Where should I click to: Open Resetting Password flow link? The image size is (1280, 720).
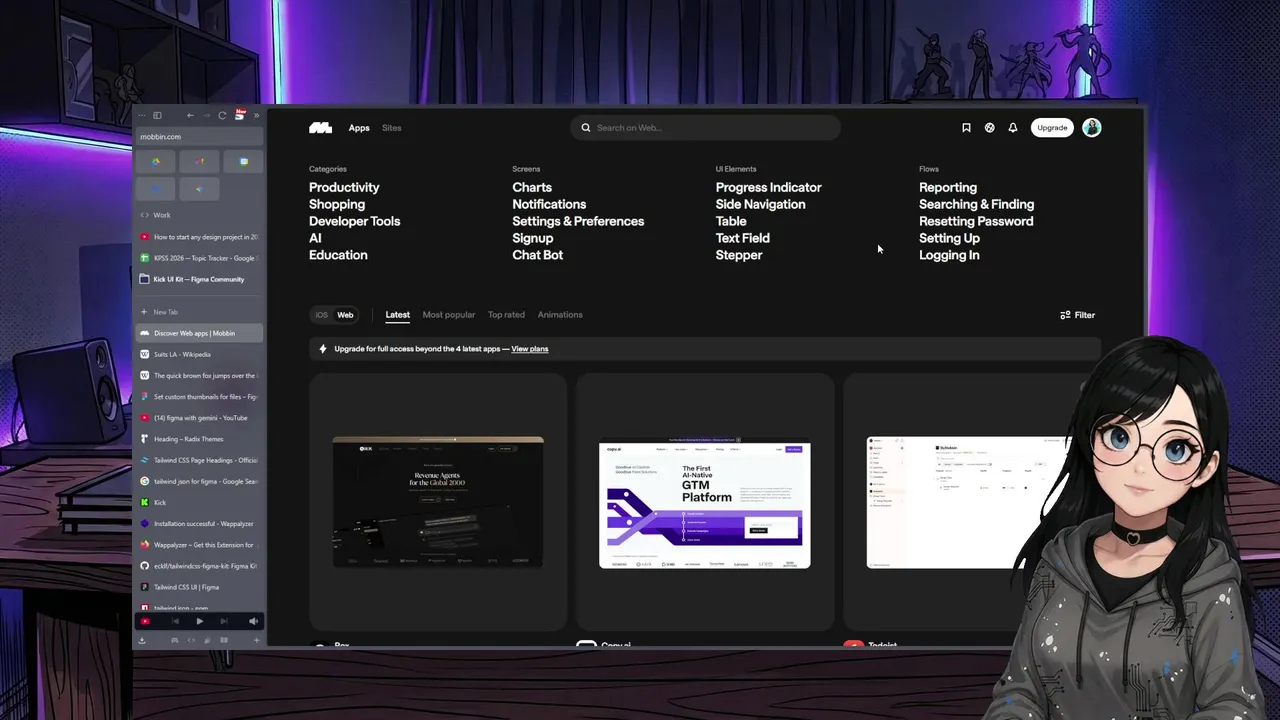[976, 221]
